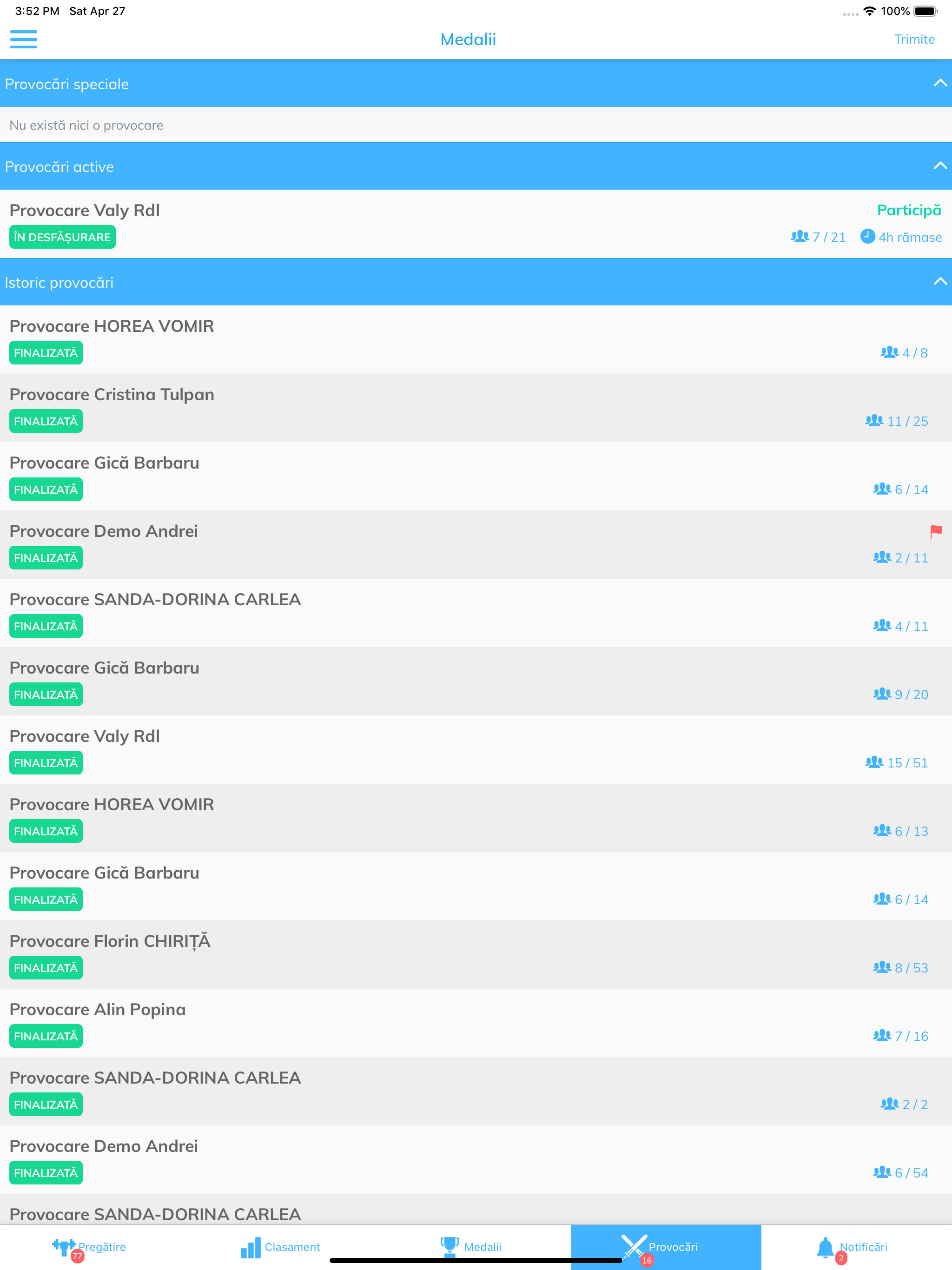The width and height of the screenshot is (952, 1270).
Task: Open Provocare Alin Popina entry
Action: pos(476,1023)
